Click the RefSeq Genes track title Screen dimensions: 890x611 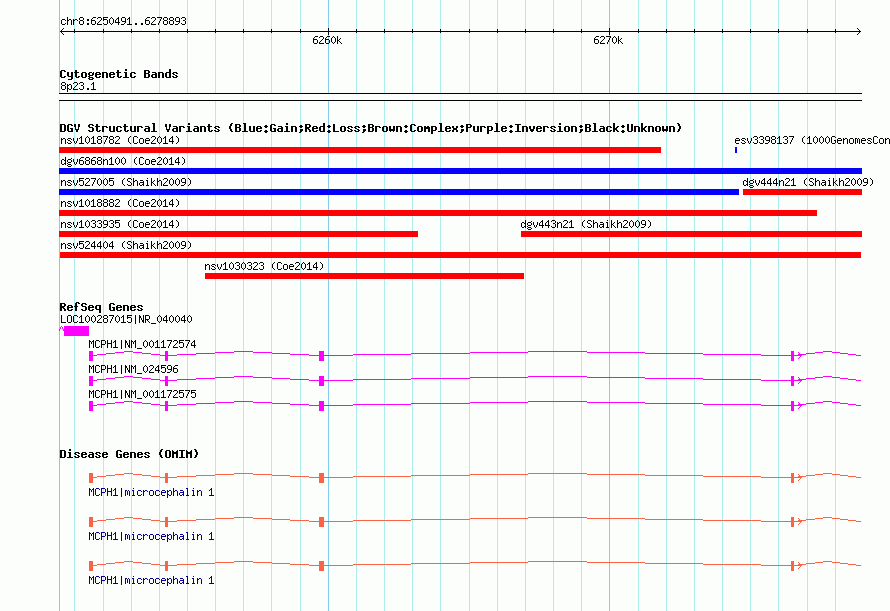point(101,307)
